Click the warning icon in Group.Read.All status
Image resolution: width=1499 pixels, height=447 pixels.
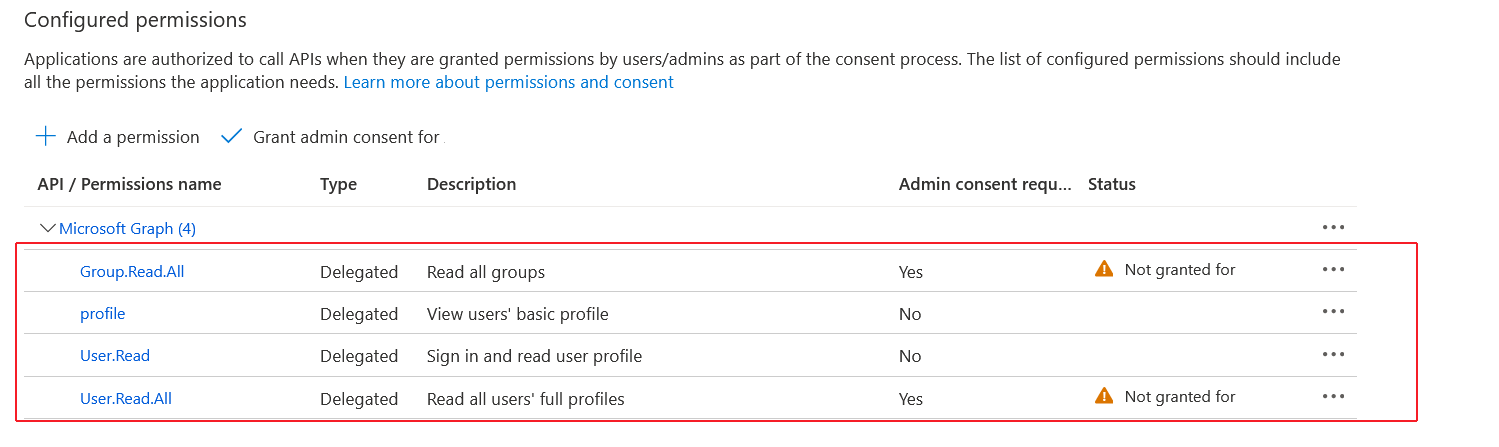pyautogui.click(x=1104, y=269)
